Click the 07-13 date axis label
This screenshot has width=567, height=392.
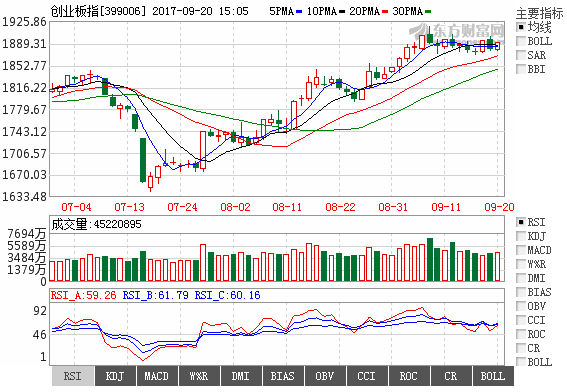click(x=129, y=207)
